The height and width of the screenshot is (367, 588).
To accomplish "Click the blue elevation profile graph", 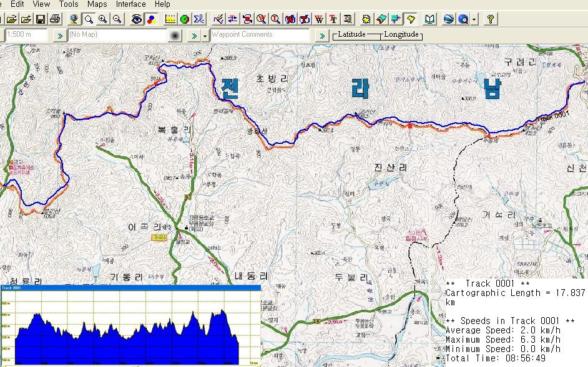I will click(x=127, y=338).
